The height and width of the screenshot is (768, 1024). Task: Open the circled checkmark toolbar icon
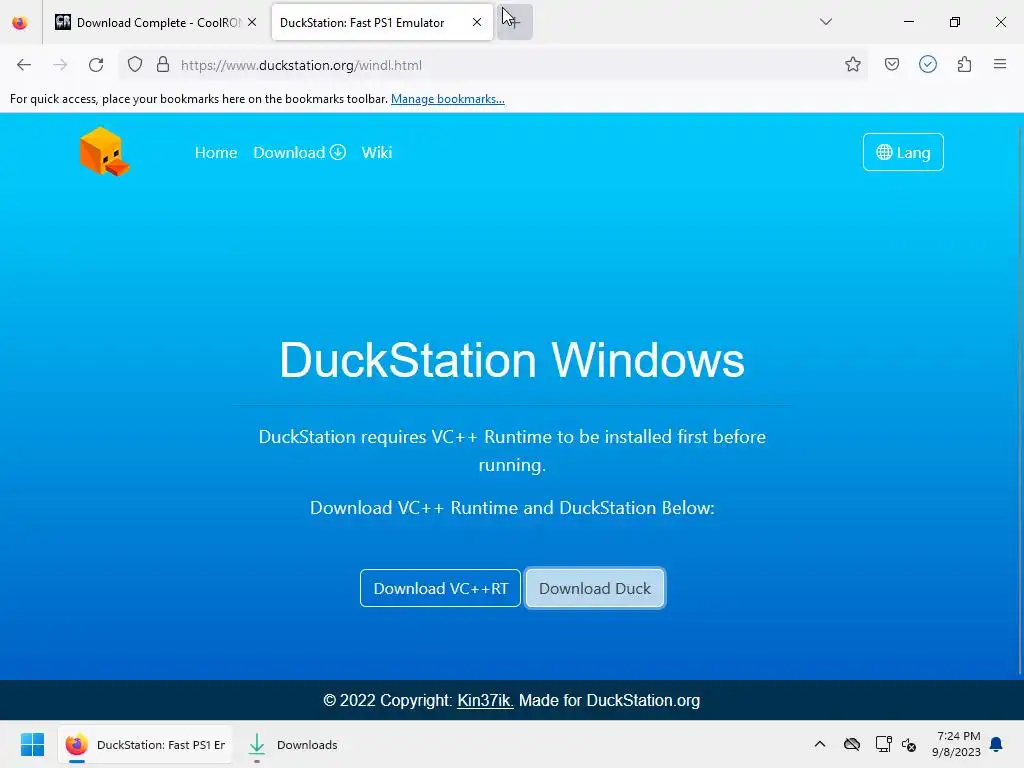click(x=927, y=64)
